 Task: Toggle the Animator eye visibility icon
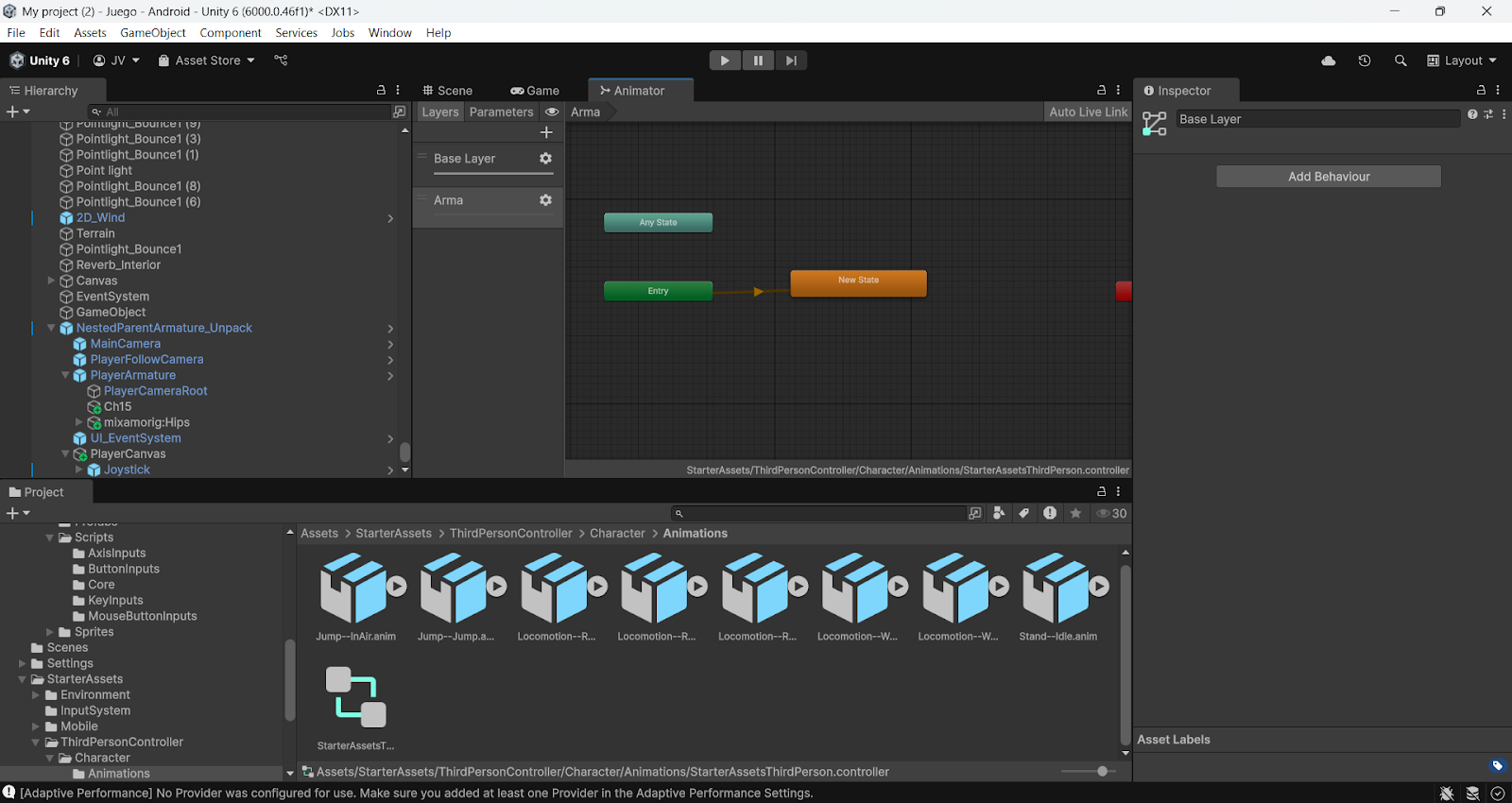[552, 111]
